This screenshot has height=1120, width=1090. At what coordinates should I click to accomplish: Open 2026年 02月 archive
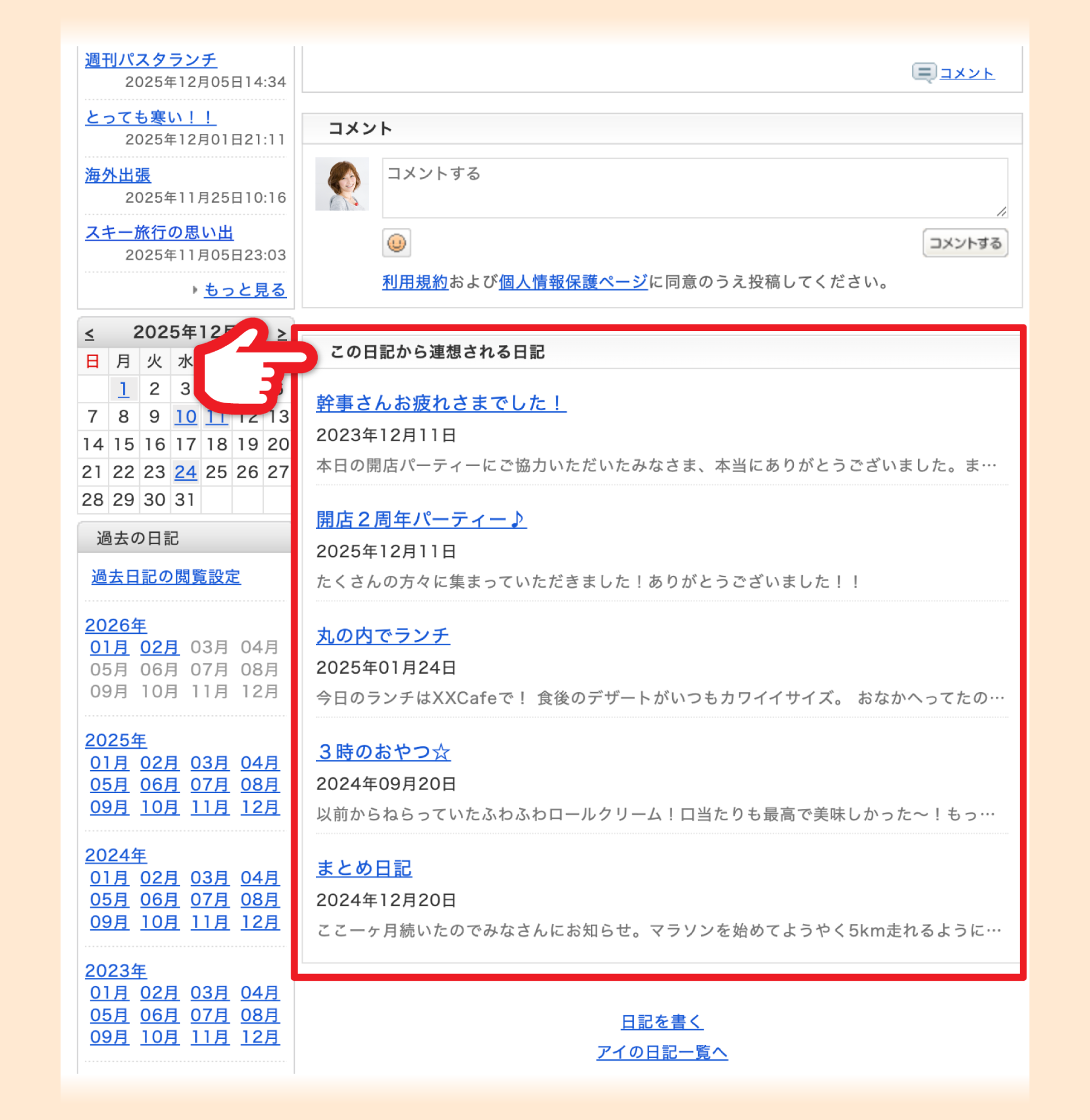(x=160, y=647)
